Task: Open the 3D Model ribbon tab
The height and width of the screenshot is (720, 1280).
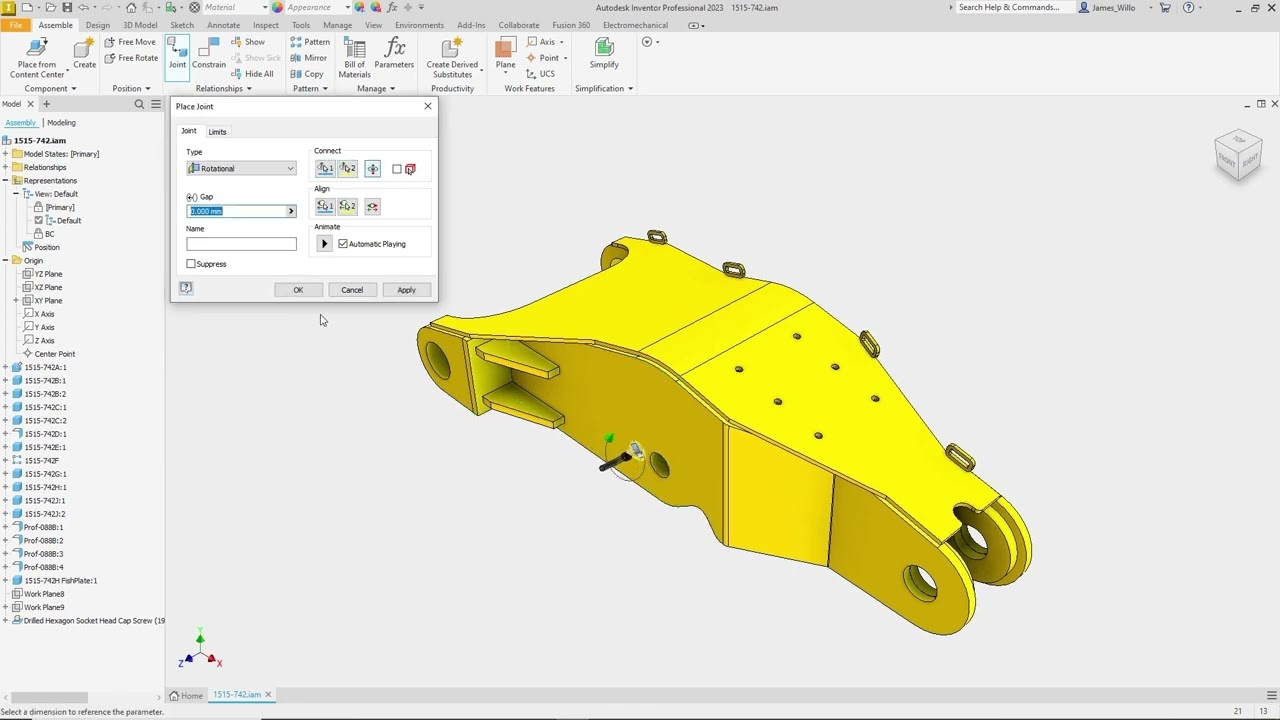Action: click(140, 25)
